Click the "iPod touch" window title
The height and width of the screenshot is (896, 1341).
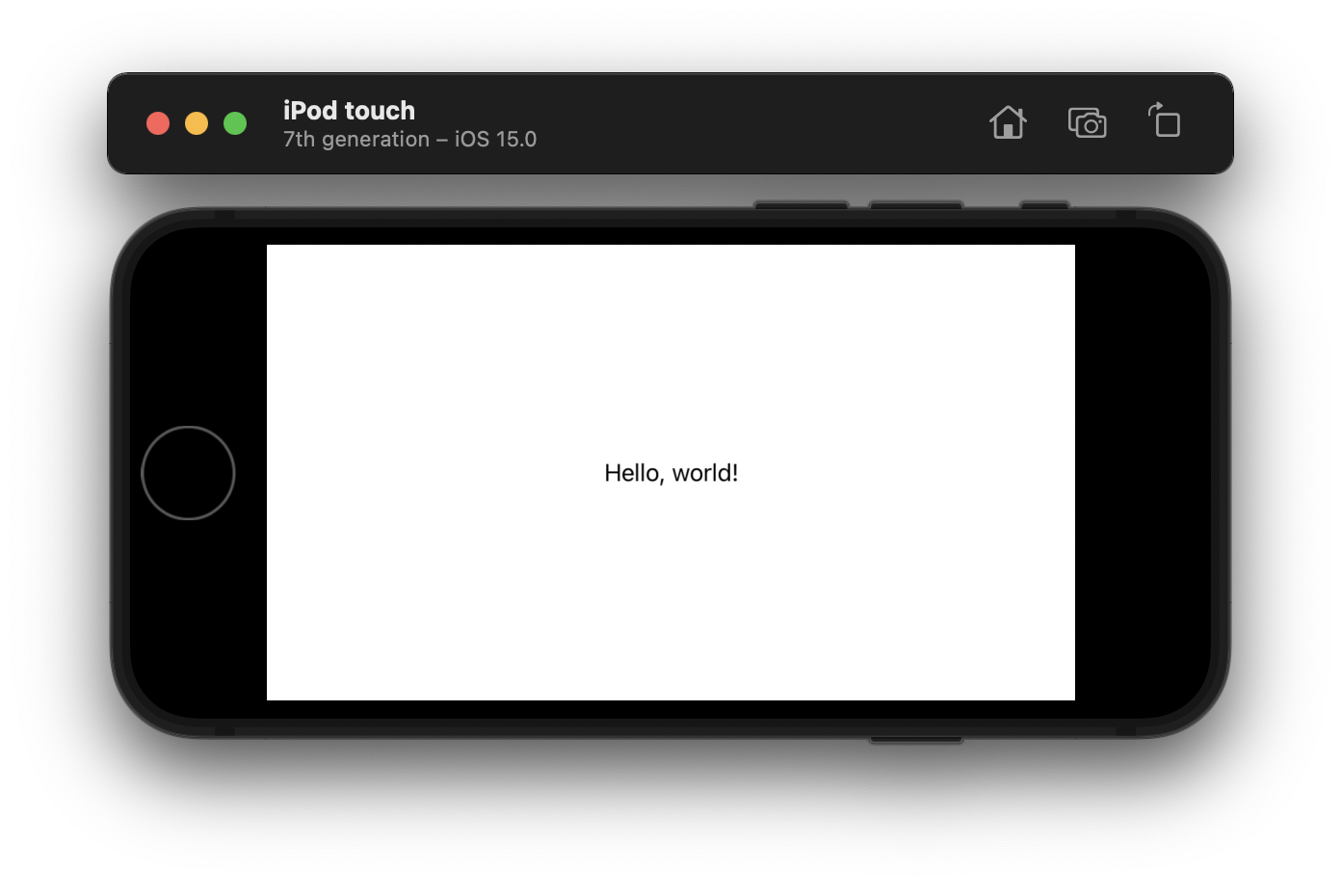click(x=349, y=110)
